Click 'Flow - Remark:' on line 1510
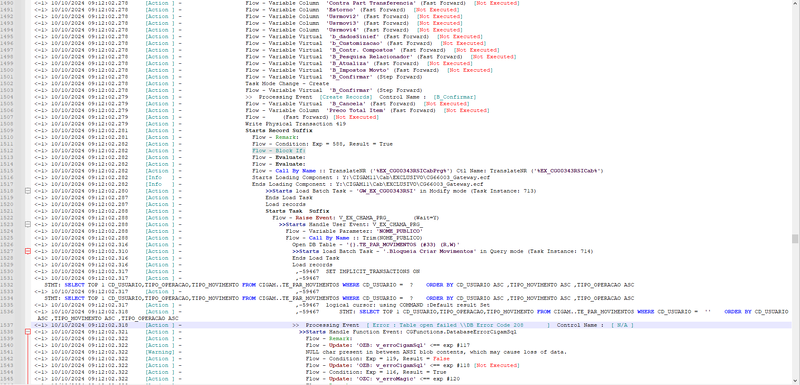This screenshot has height=385, width=800. coord(276,137)
